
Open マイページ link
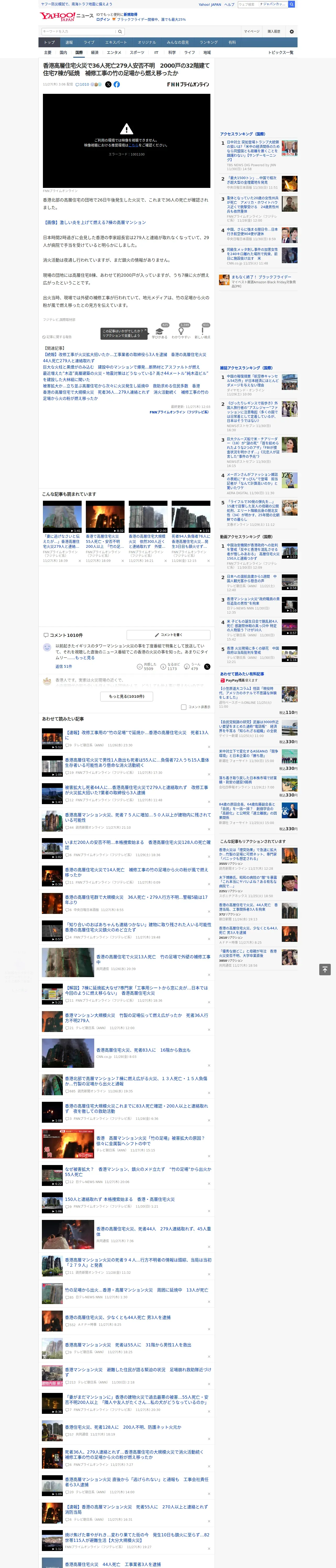coord(252,32)
